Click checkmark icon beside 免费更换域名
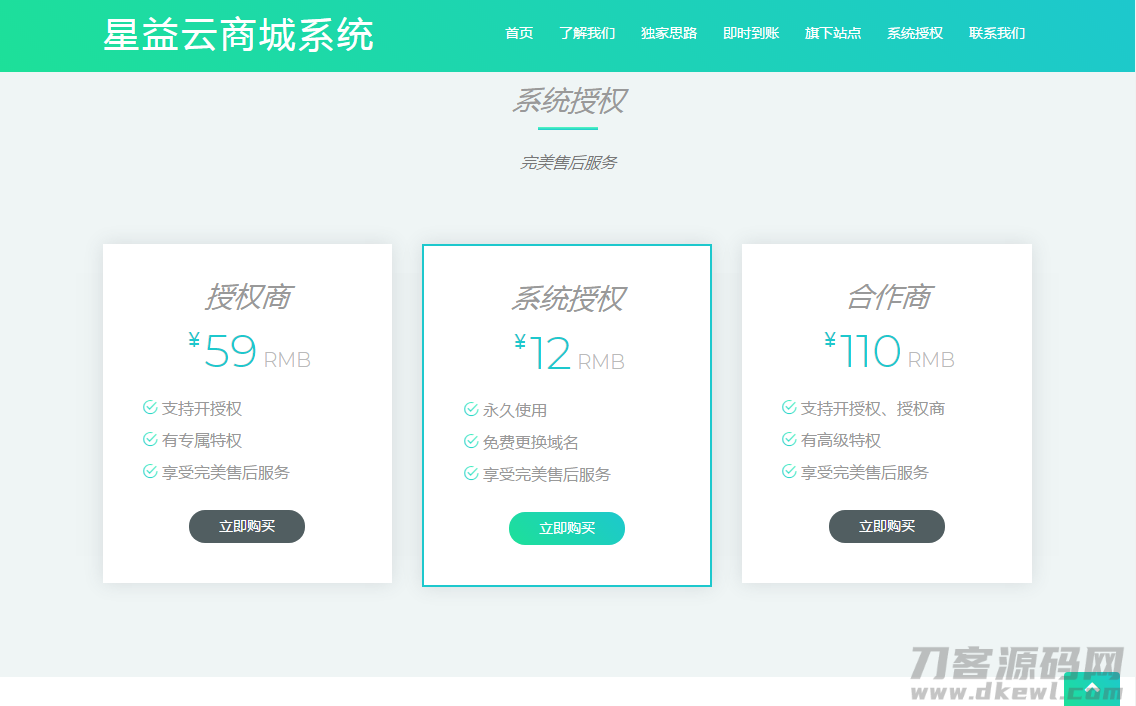Image resolution: width=1136 pixels, height=706 pixels. 471,441
